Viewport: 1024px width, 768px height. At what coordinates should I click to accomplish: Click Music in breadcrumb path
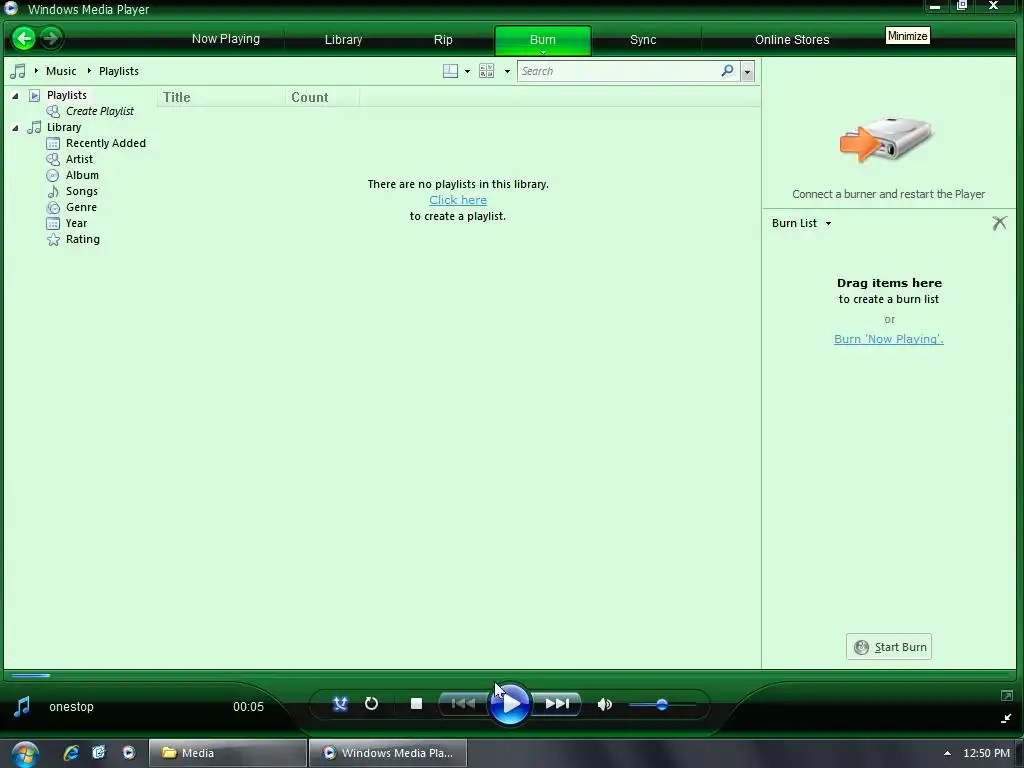point(61,71)
